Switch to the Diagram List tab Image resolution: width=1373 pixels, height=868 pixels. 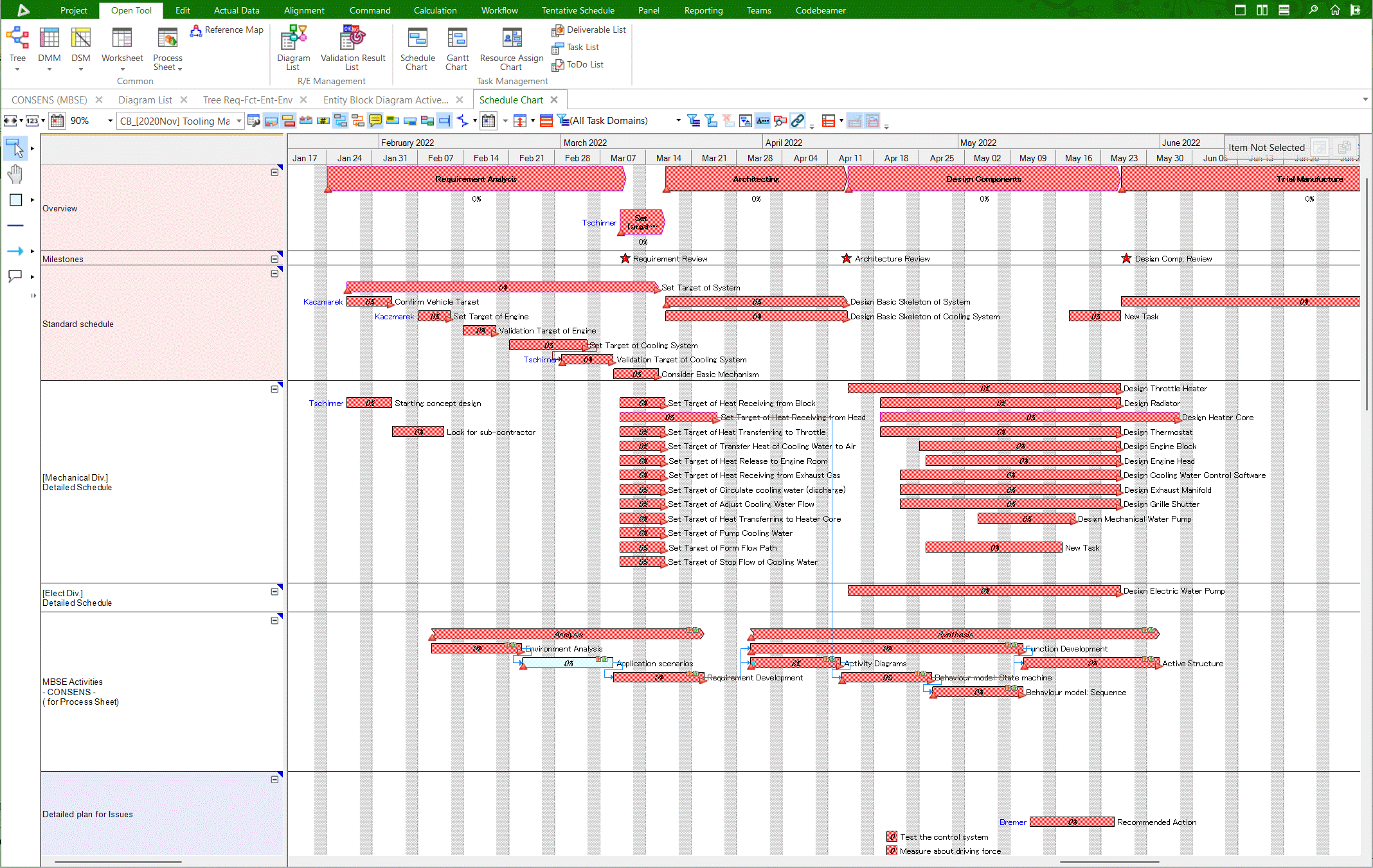point(145,100)
